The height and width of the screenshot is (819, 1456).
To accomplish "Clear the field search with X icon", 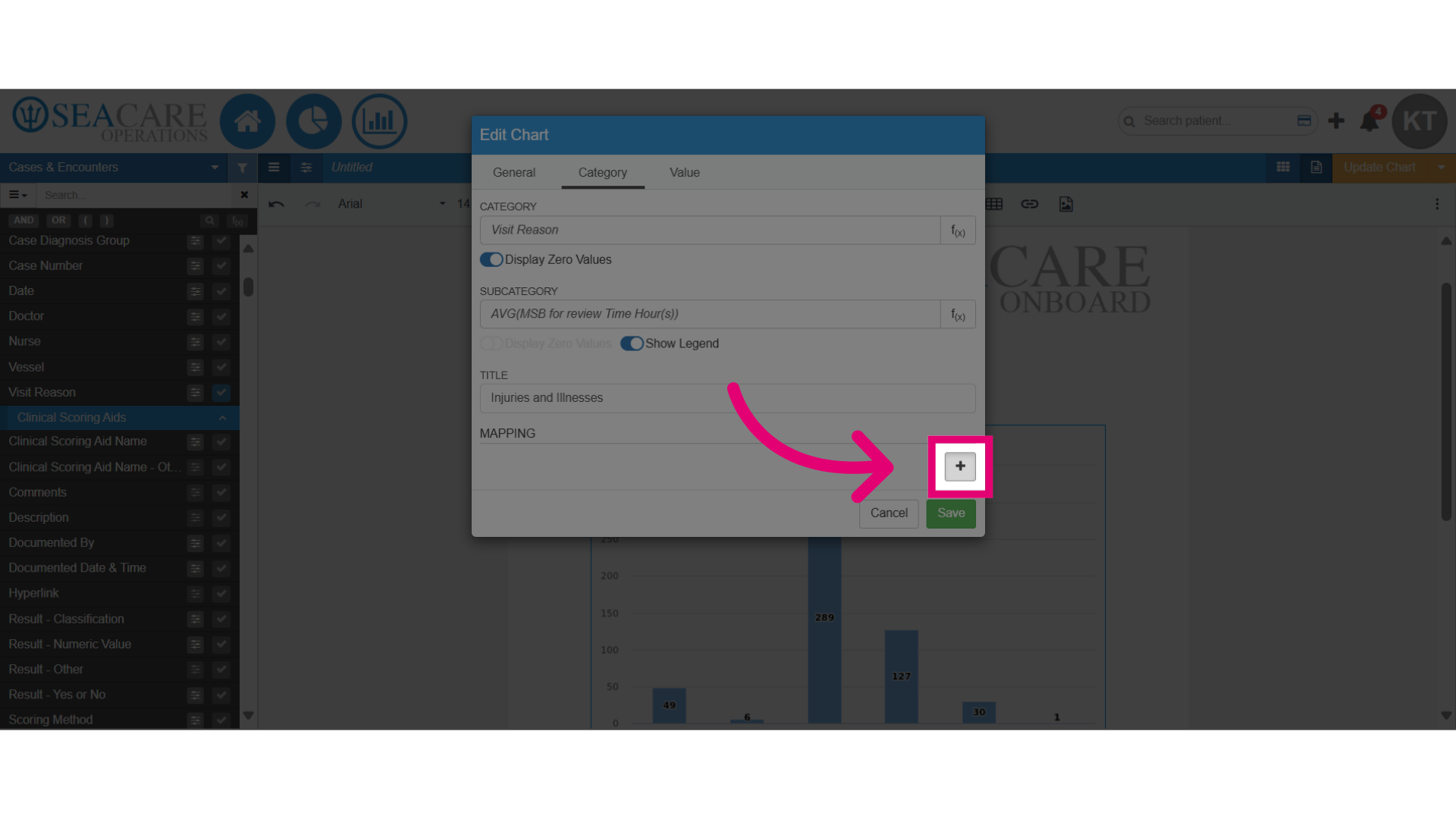I will coord(244,195).
